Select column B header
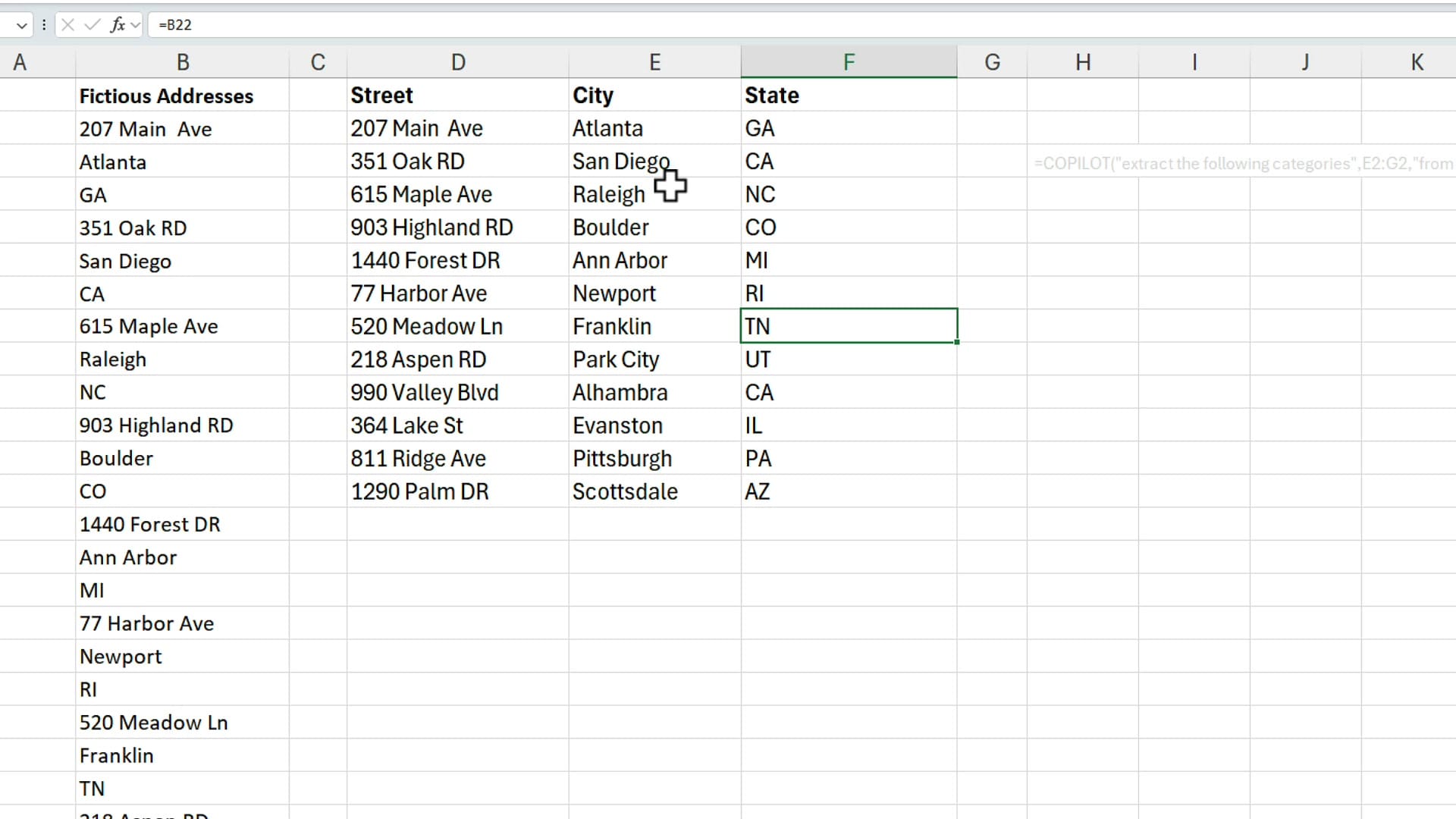The height and width of the screenshot is (819, 1456). coord(182,61)
